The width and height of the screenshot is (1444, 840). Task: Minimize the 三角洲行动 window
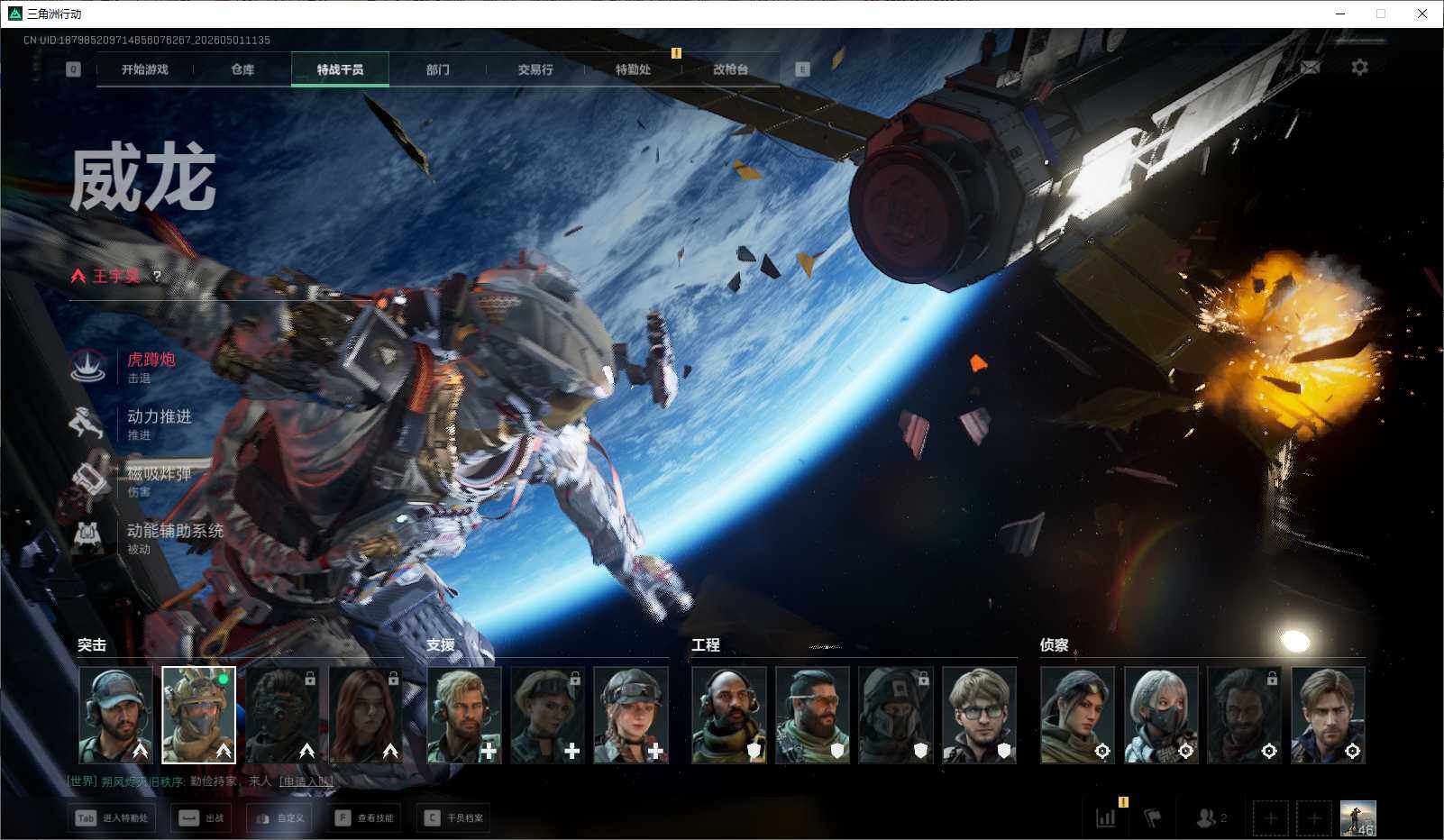pos(1340,14)
